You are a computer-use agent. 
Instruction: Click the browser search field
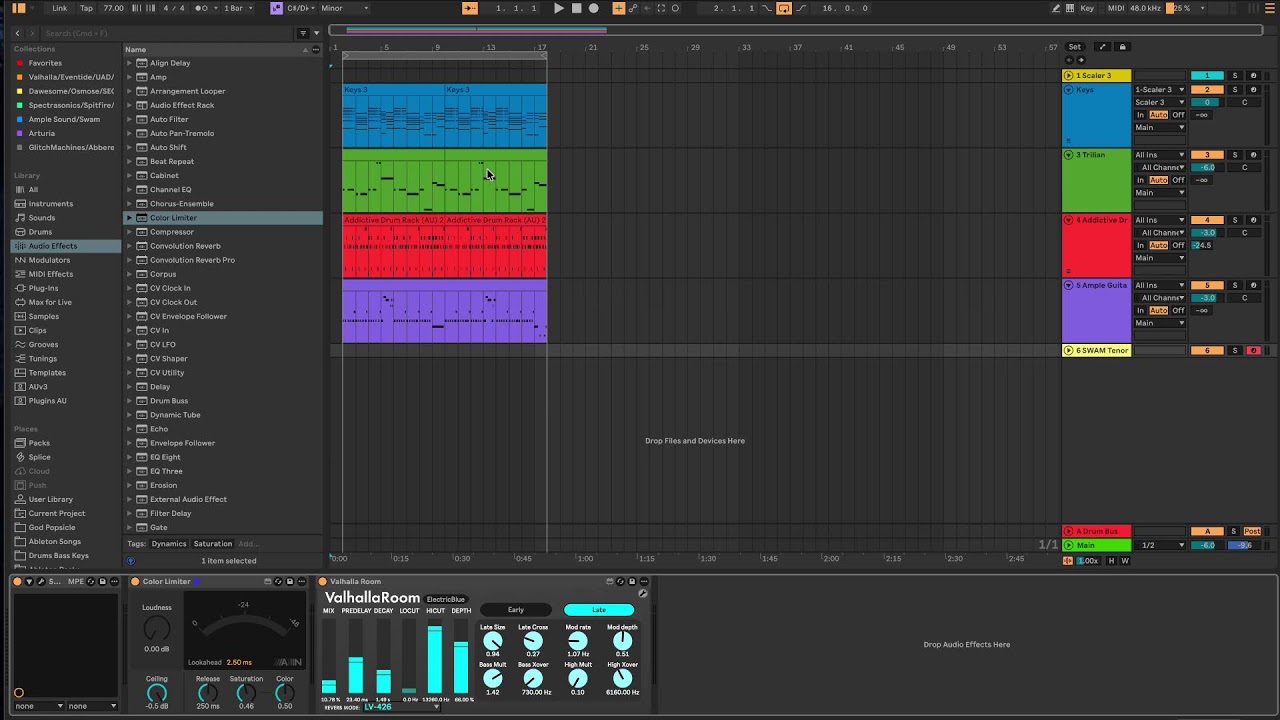pyautogui.click(x=165, y=33)
